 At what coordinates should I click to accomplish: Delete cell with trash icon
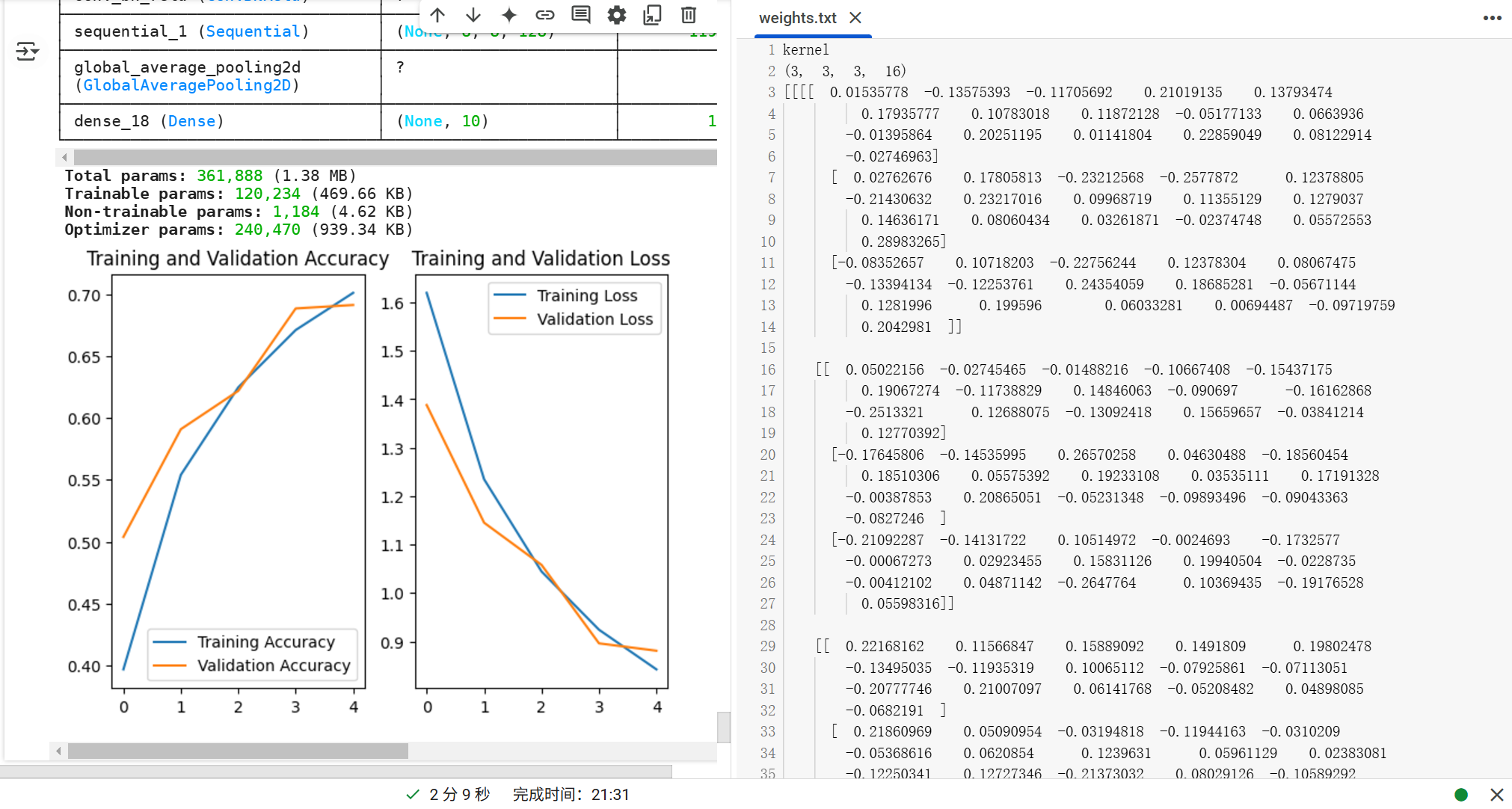point(689,15)
